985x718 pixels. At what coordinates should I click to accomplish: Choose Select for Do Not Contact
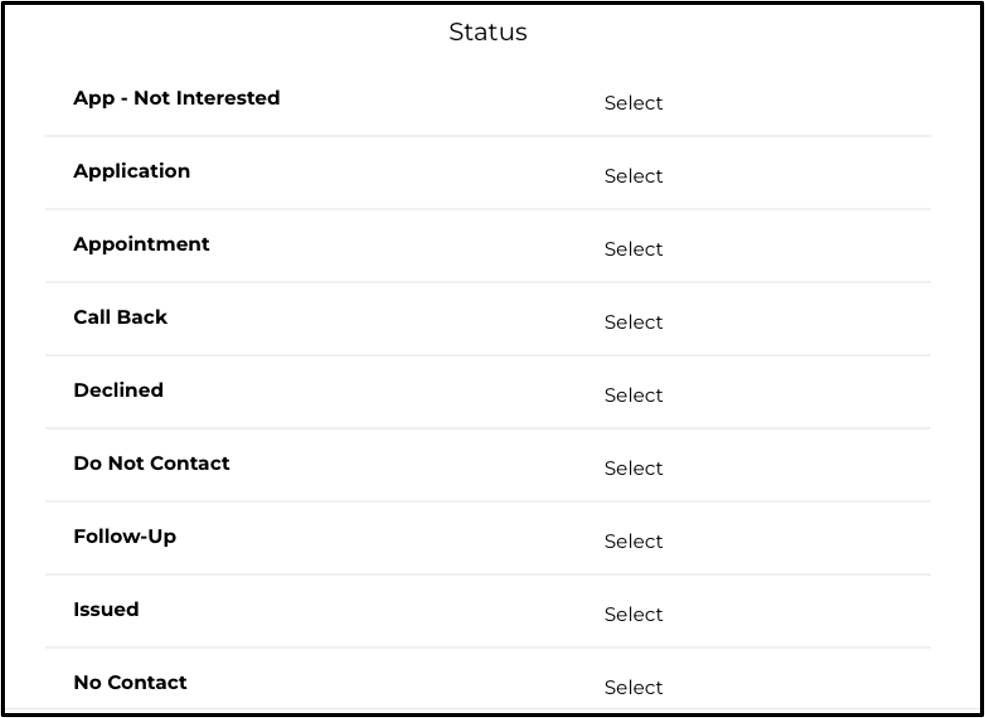click(x=633, y=468)
